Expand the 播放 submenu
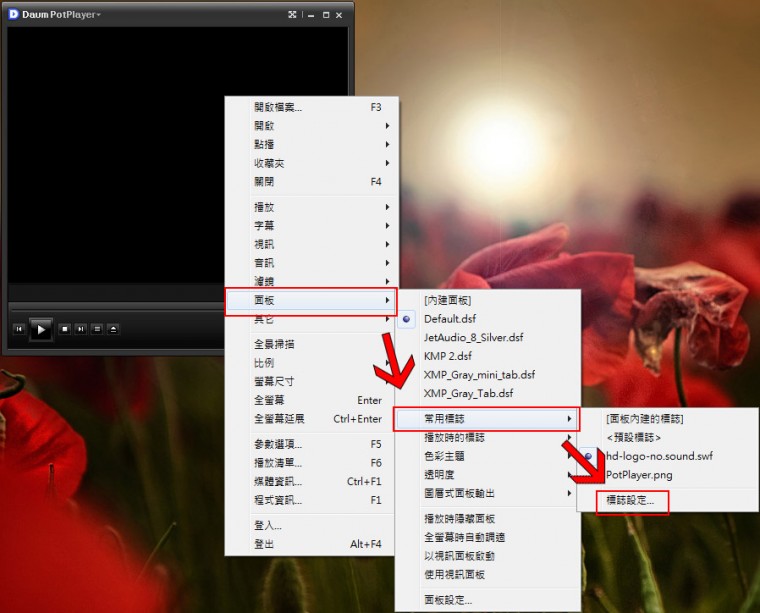 tap(312, 207)
